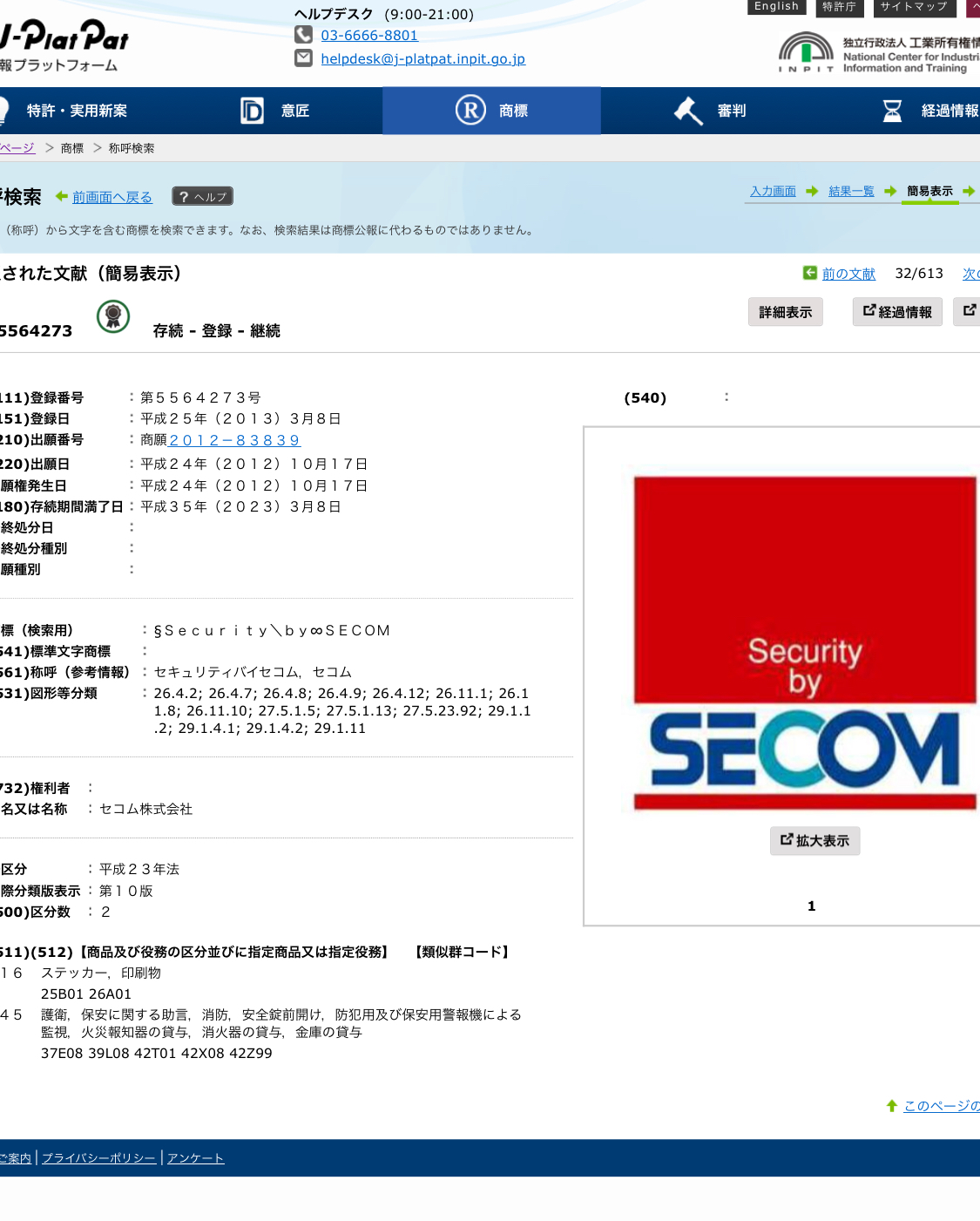This screenshot has width=980, height=1221.
Task: Open the 特許・実用新案 menu
Action: pos(77,111)
